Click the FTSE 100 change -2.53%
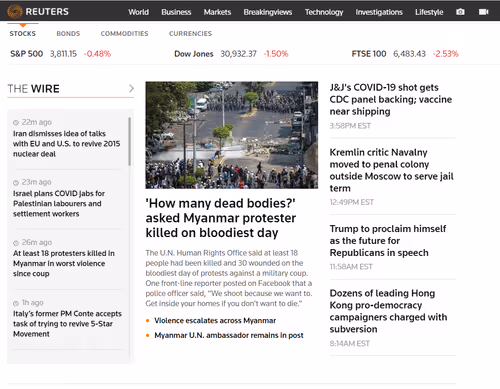This screenshot has height=389, width=500. point(446,54)
